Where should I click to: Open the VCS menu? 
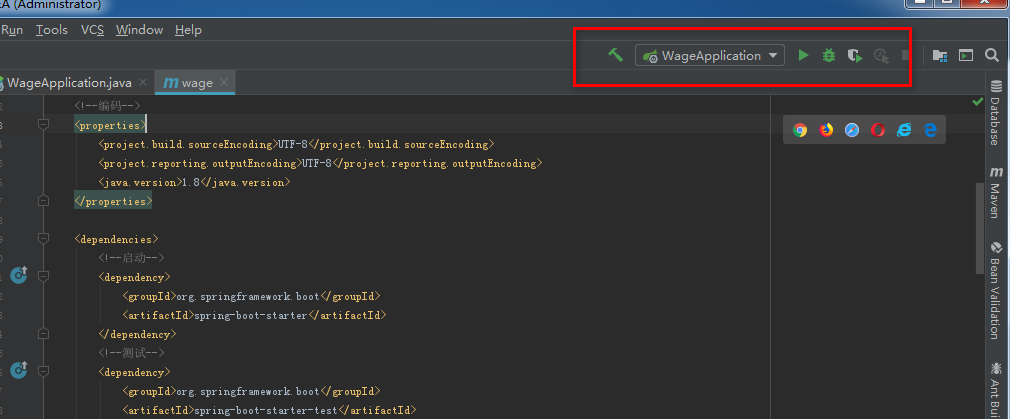(x=92, y=30)
